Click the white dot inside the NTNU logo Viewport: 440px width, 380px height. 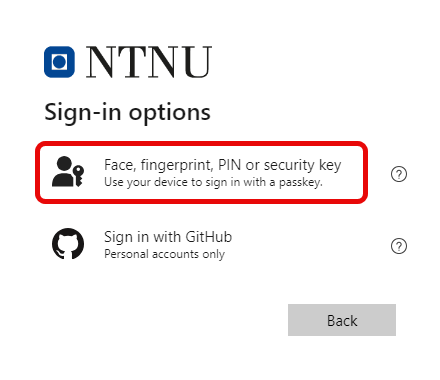(x=59, y=62)
